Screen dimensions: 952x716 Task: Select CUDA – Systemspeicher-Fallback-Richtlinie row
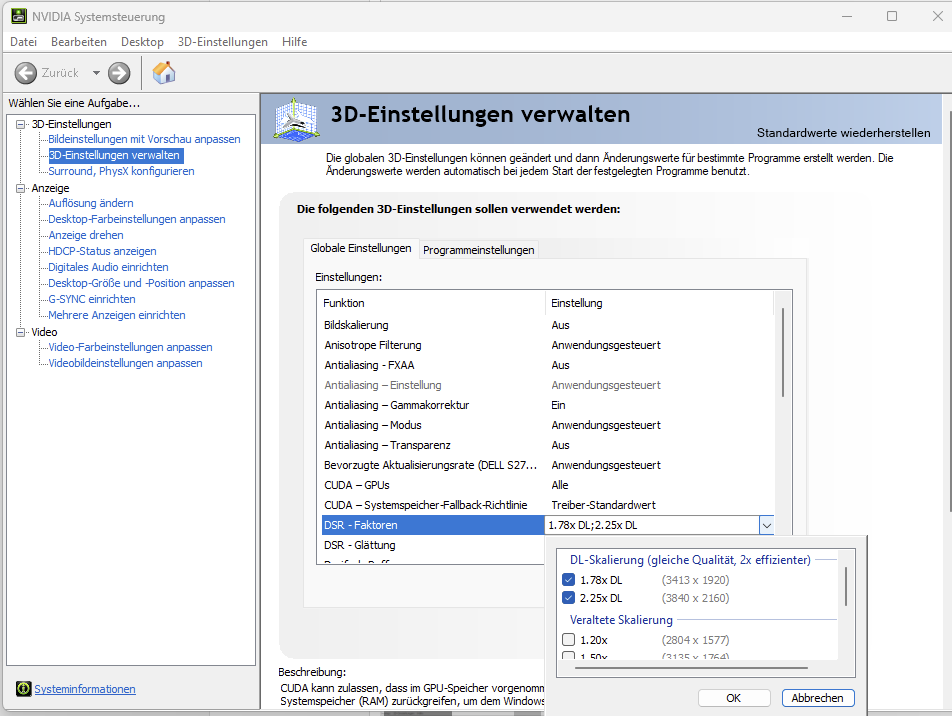[x=548, y=506]
